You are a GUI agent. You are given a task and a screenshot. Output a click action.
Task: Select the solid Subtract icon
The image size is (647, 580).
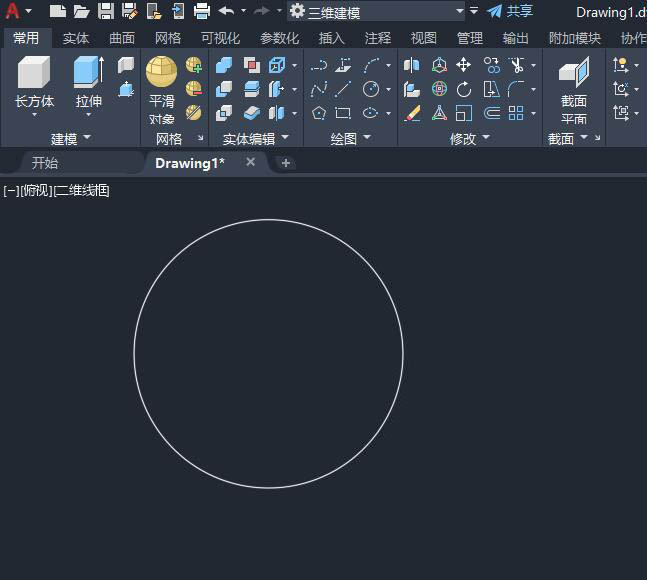tap(224, 89)
